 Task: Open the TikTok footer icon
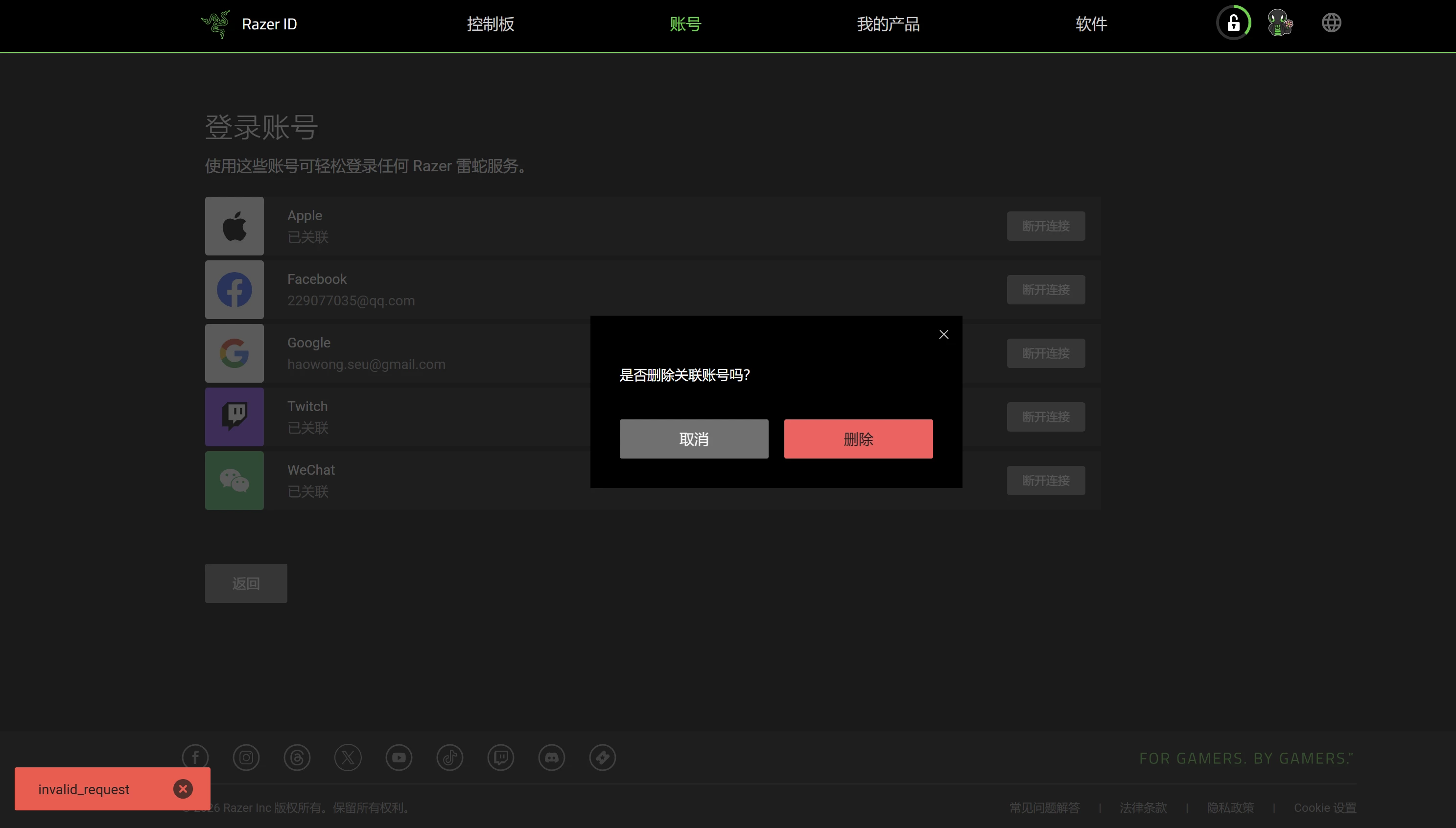[450, 758]
